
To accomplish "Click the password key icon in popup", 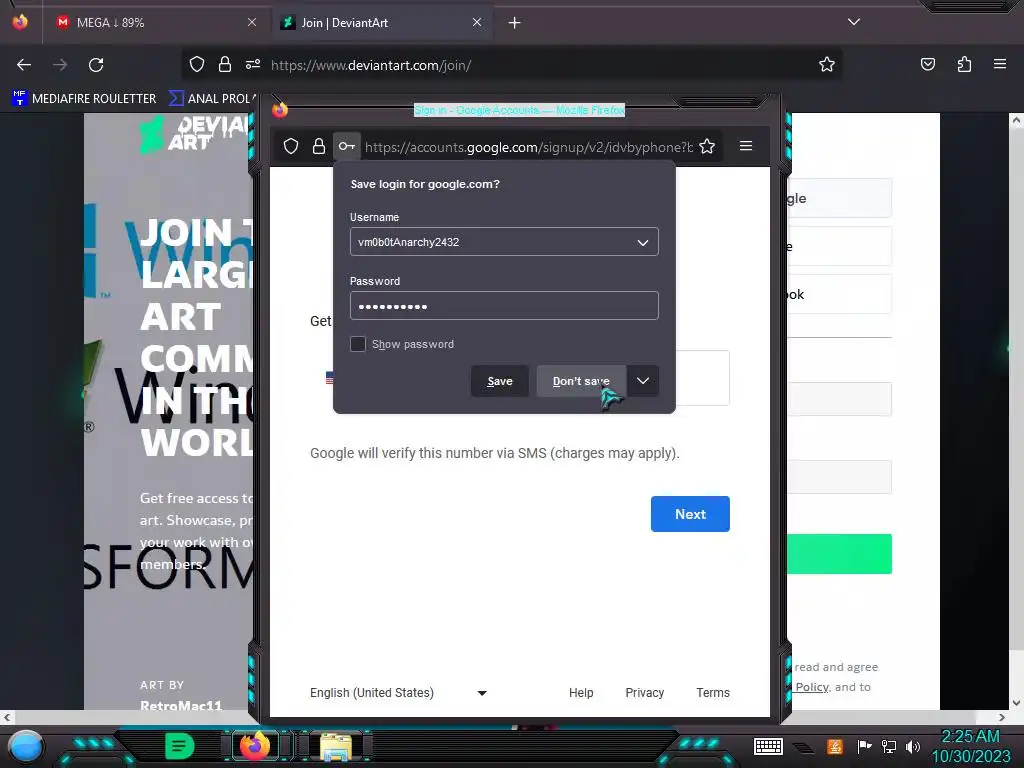I will coord(347,146).
